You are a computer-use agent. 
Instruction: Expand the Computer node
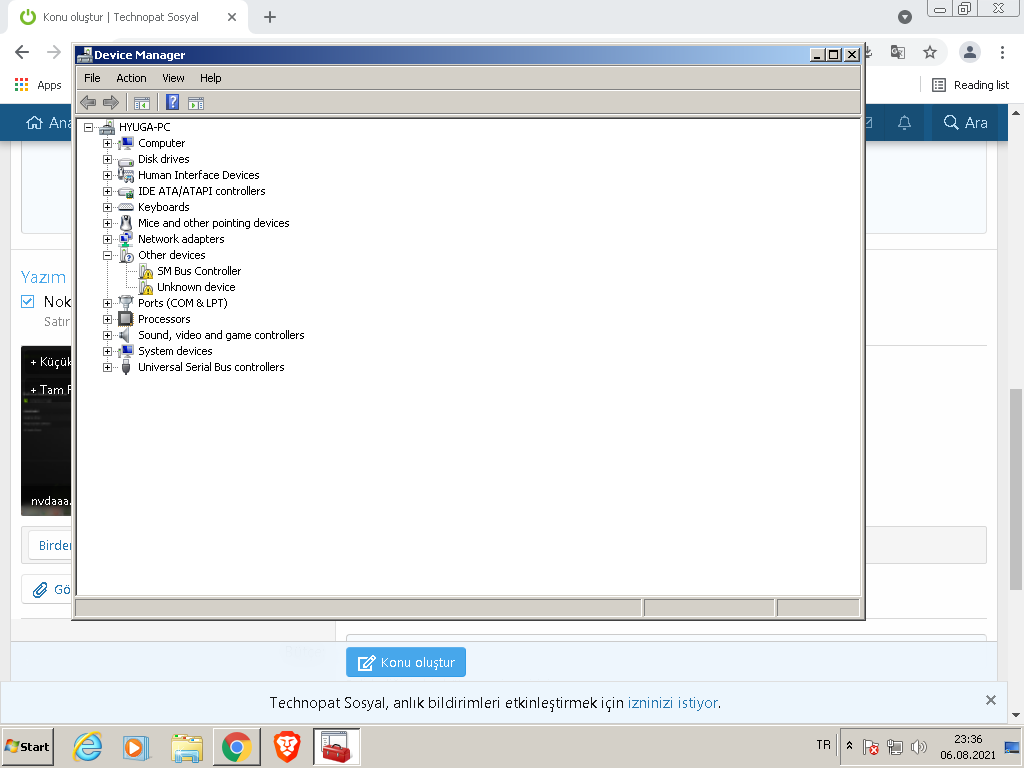pos(107,143)
